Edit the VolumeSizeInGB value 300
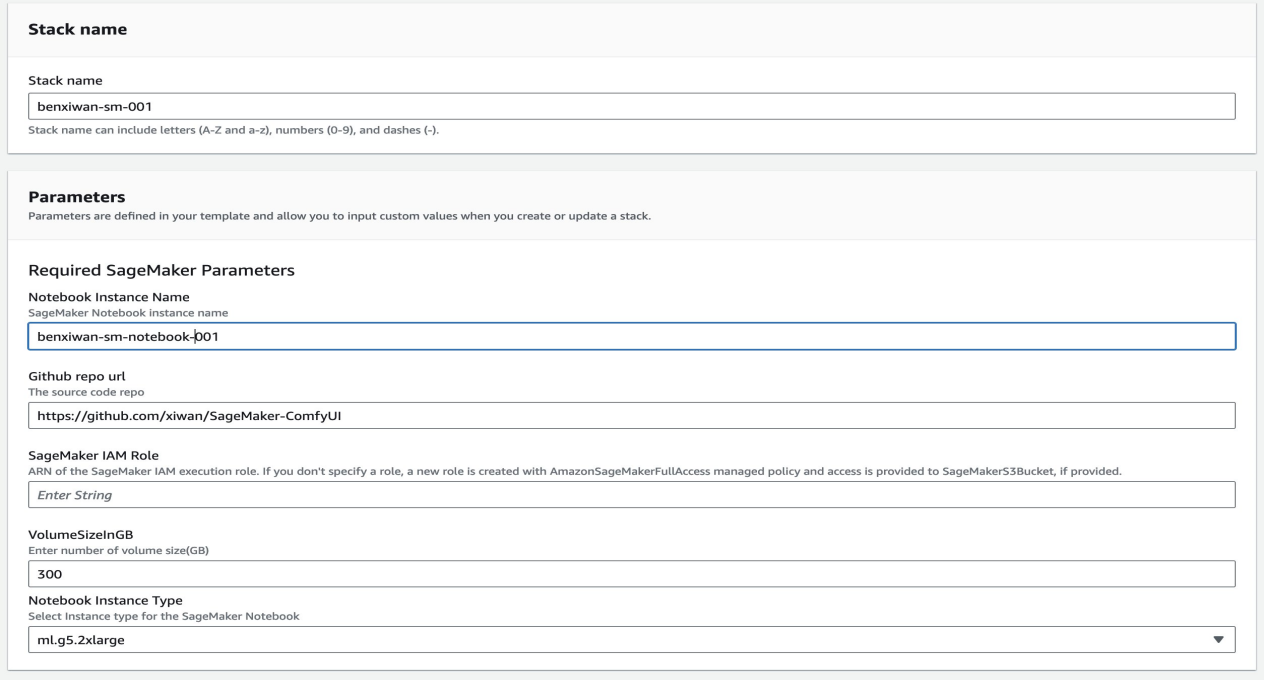The image size is (1264, 680). point(632,573)
